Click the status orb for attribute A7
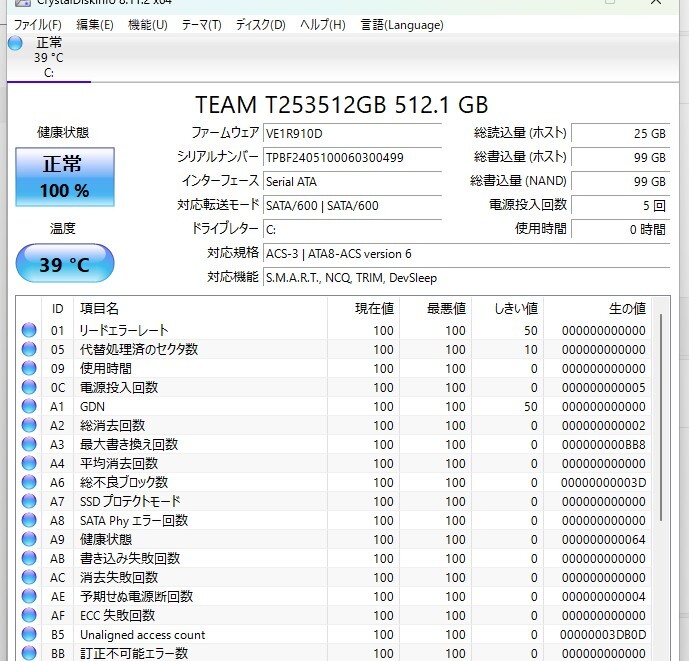The image size is (689, 661). point(29,501)
